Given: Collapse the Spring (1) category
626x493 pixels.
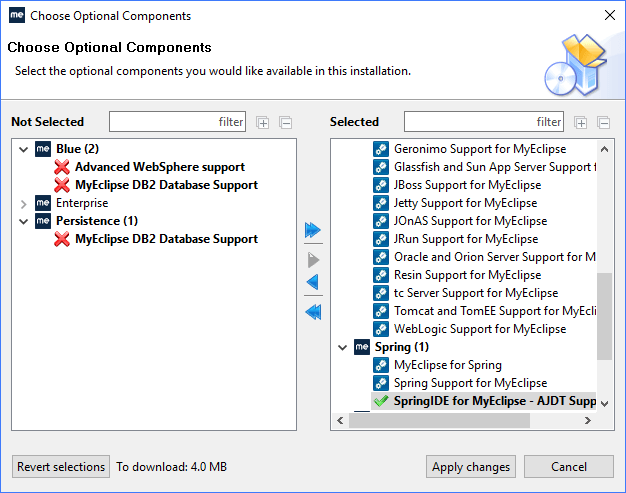Looking at the screenshot, I should tap(343, 347).
